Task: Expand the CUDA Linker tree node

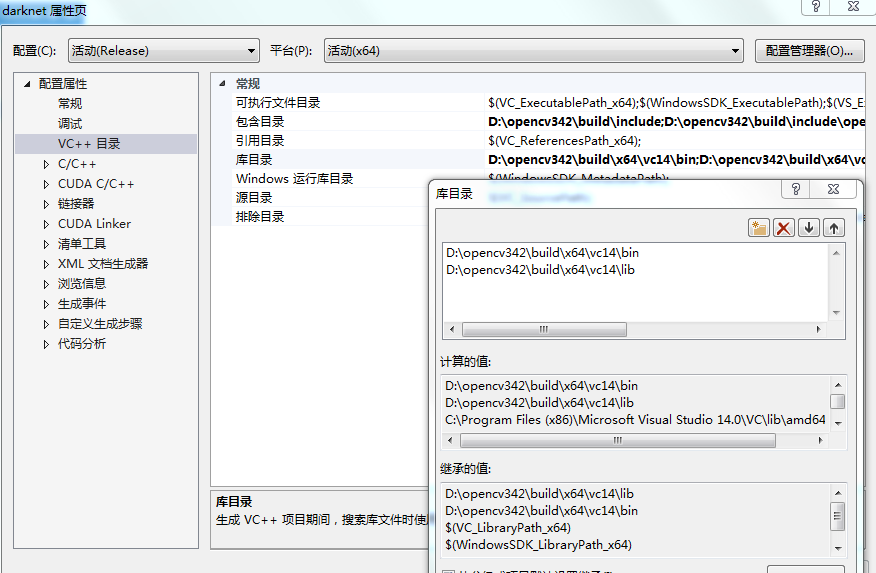Action: (46, 225)
